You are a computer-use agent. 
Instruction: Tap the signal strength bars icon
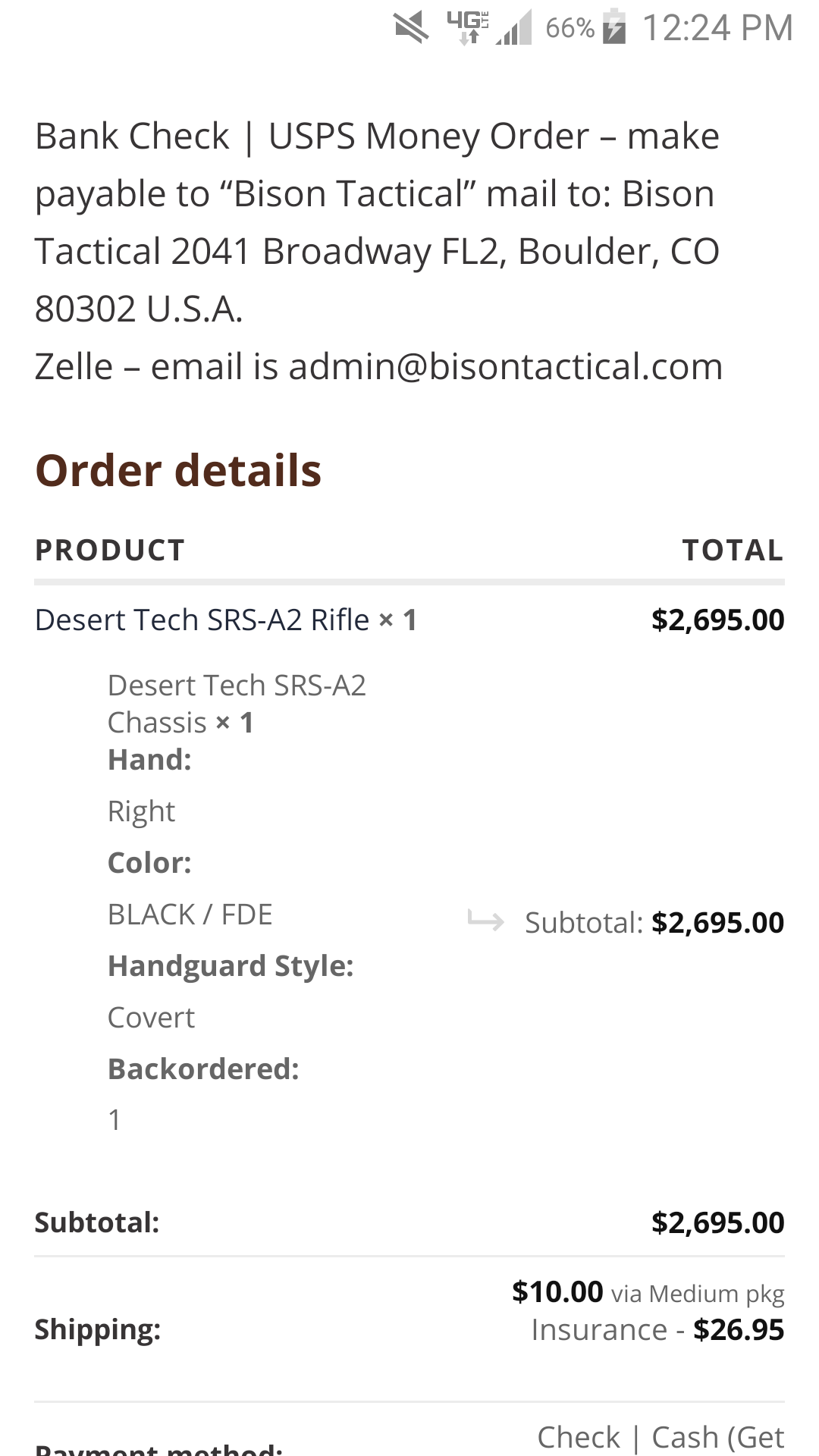click(x=514, y=28)
